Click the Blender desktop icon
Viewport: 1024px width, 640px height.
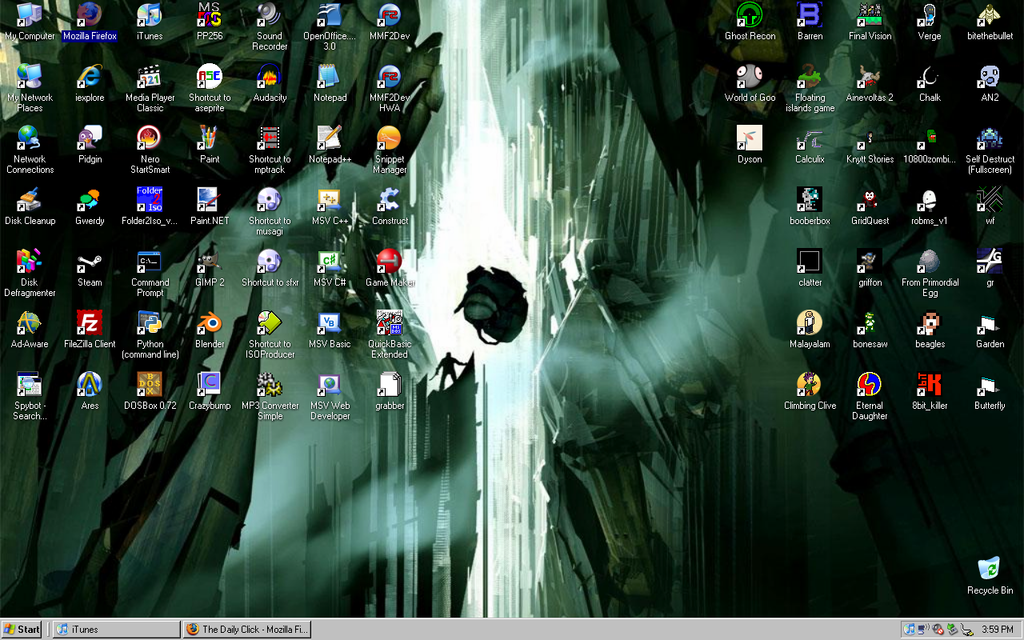[x=209, y=323]
